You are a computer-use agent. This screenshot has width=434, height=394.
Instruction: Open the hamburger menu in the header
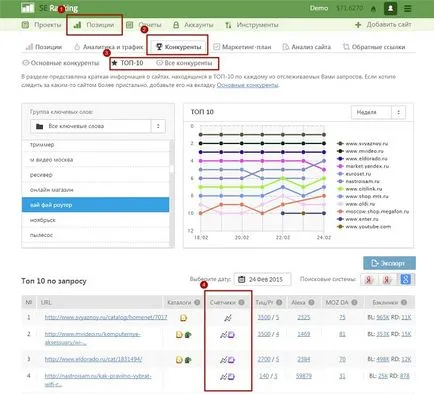[x=407, y=8]
